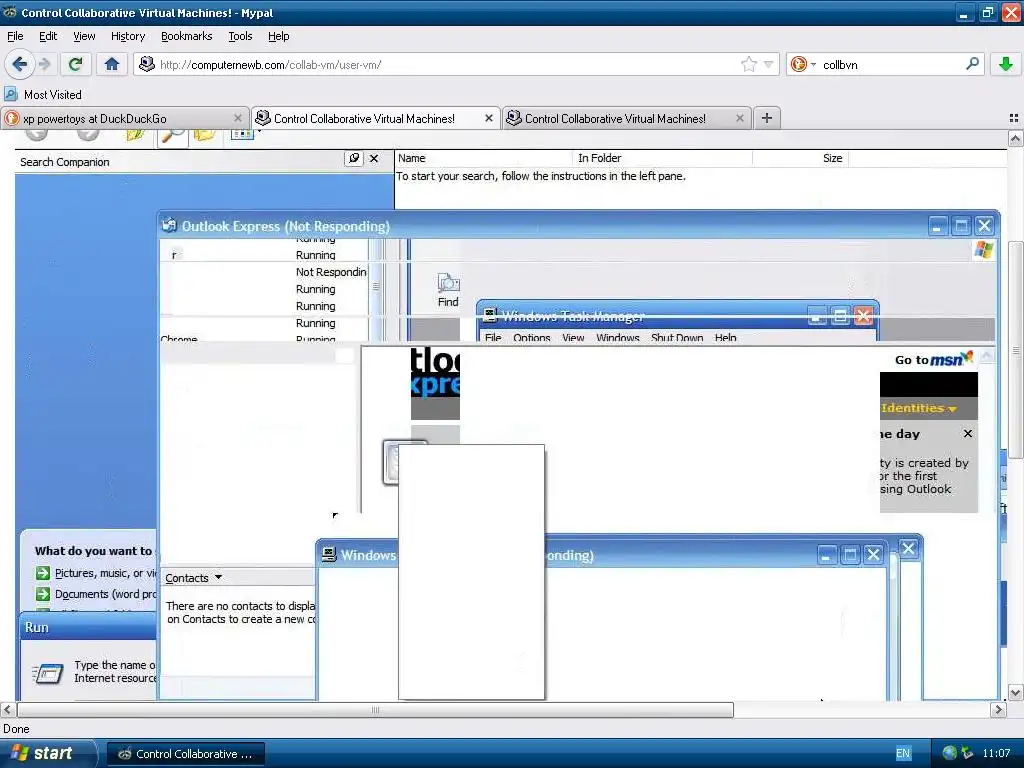The image size is (1024, 768).
Task: Select Documents search option
Action: [95, 594]
